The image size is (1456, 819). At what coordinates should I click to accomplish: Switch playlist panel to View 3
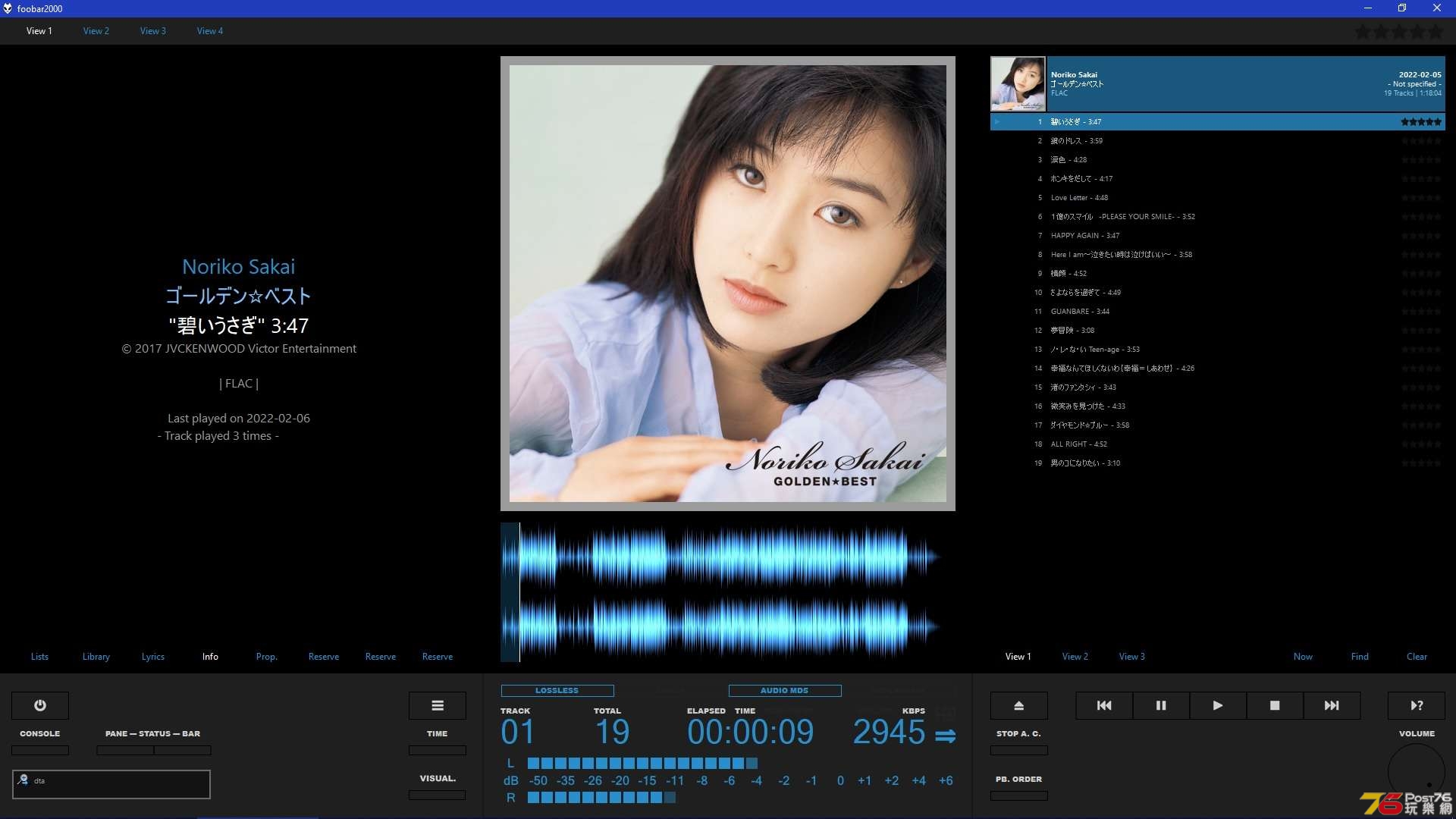point(1132,657)
